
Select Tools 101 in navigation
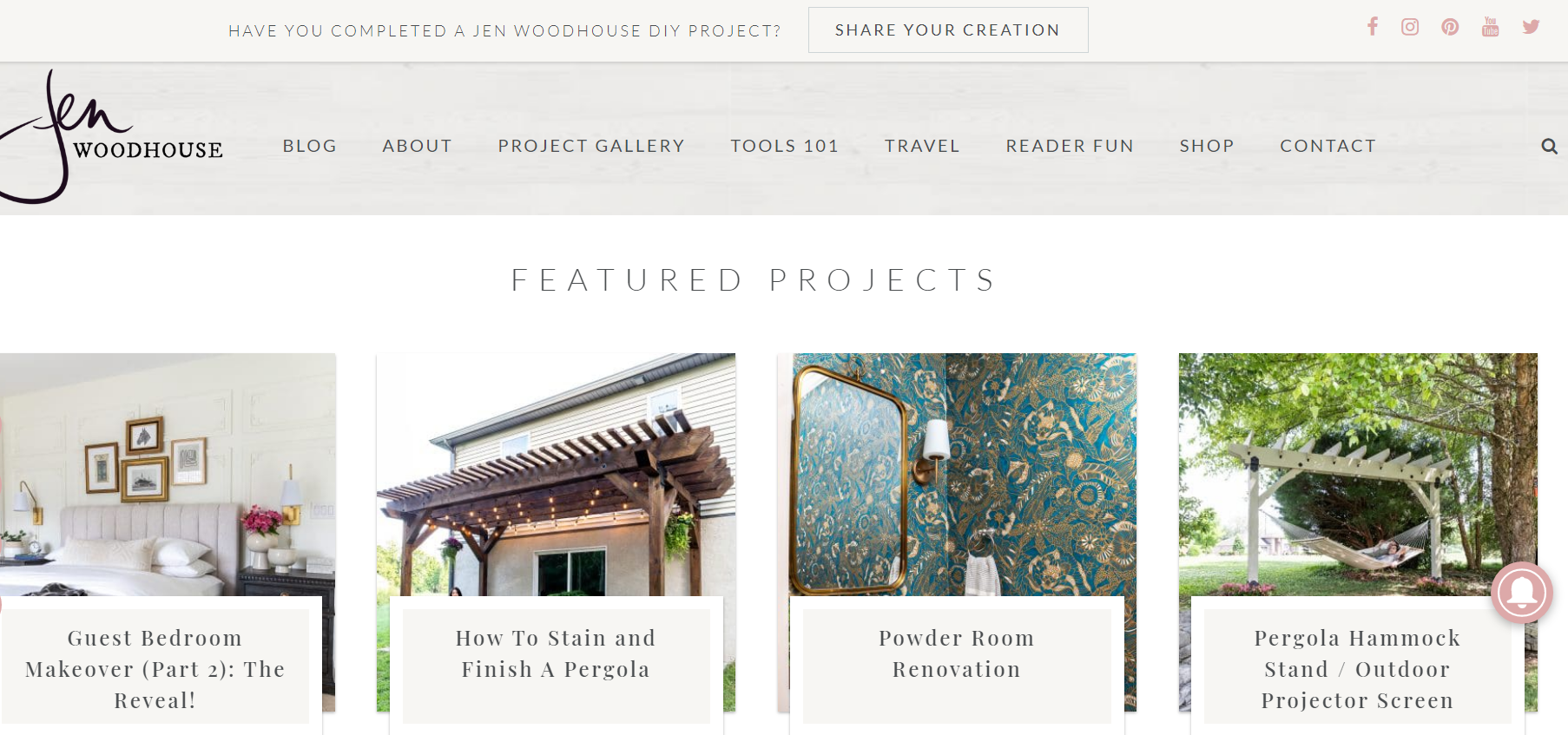[x=785, y=146]
